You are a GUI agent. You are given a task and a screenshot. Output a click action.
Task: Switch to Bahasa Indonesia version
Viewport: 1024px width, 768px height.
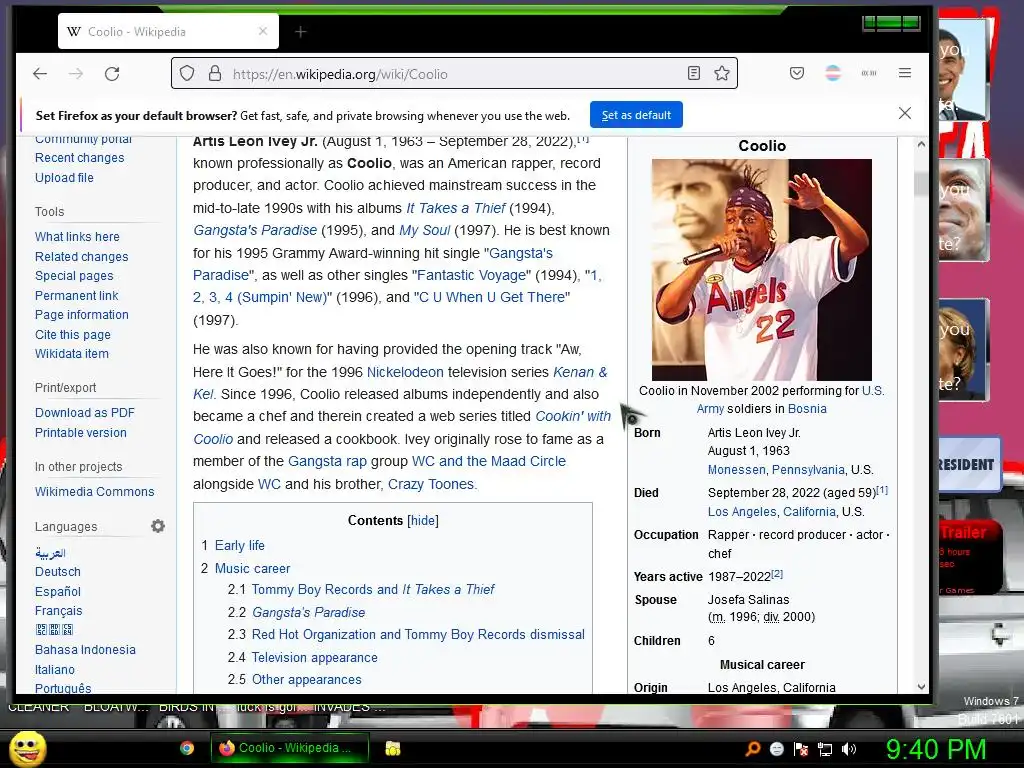[x=86, y=650]
